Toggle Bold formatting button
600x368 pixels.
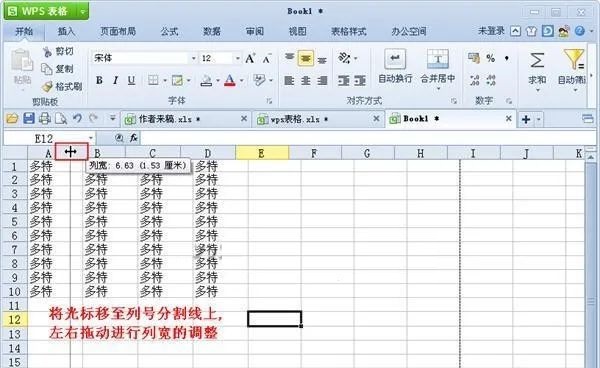click(99, 80)
